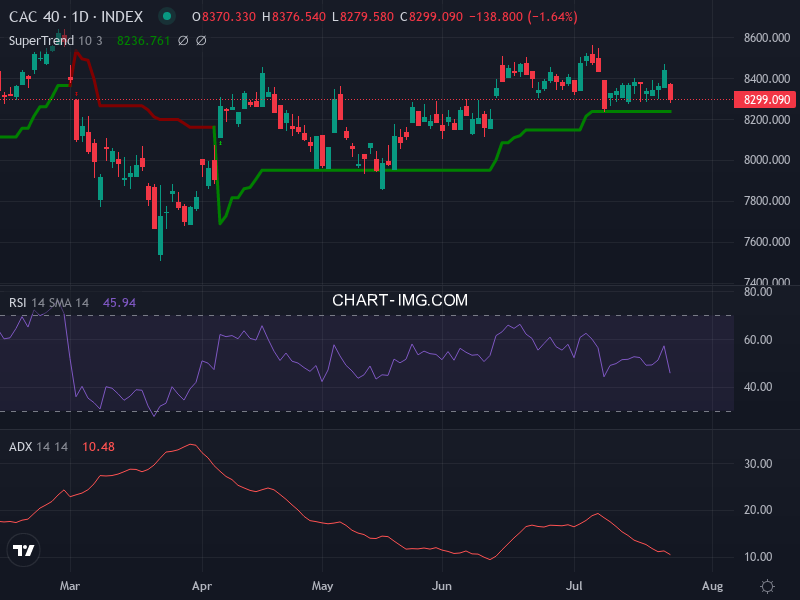Click the first ∅ symbol after SuperTrend value

click(183, 40)
